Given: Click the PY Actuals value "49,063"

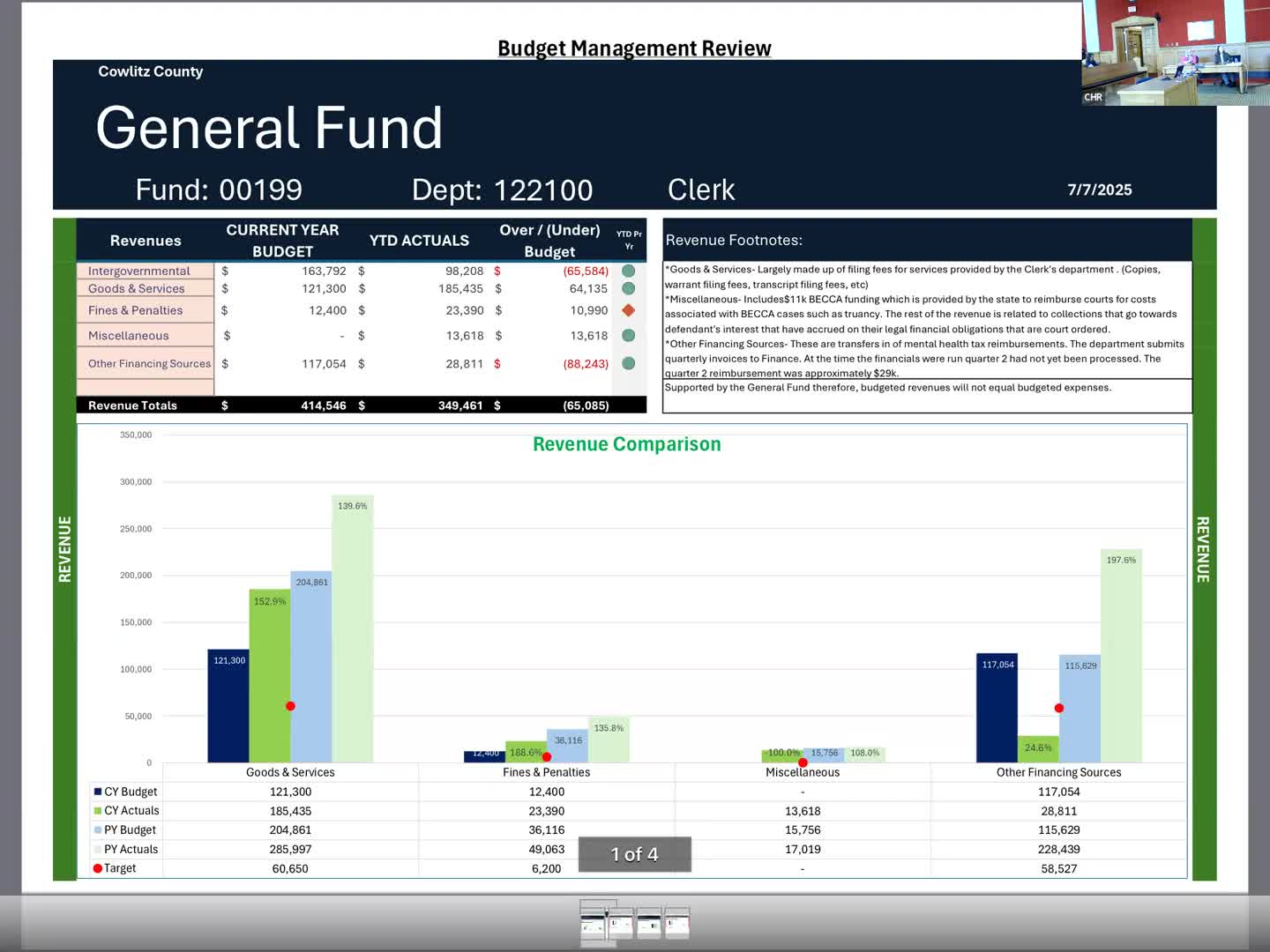Looking at the screenshot, I should pos(547,849).
